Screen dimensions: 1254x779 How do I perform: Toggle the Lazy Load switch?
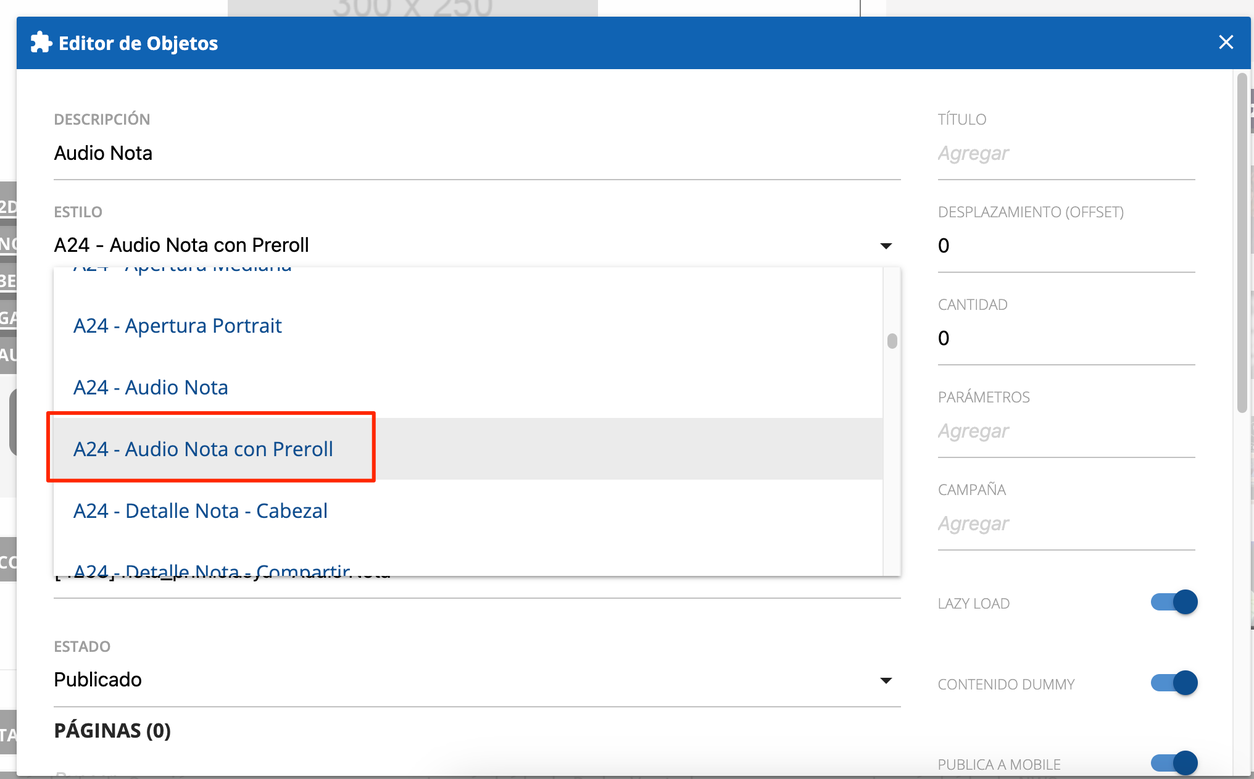pyautogui.click(x=1173, y=602)
